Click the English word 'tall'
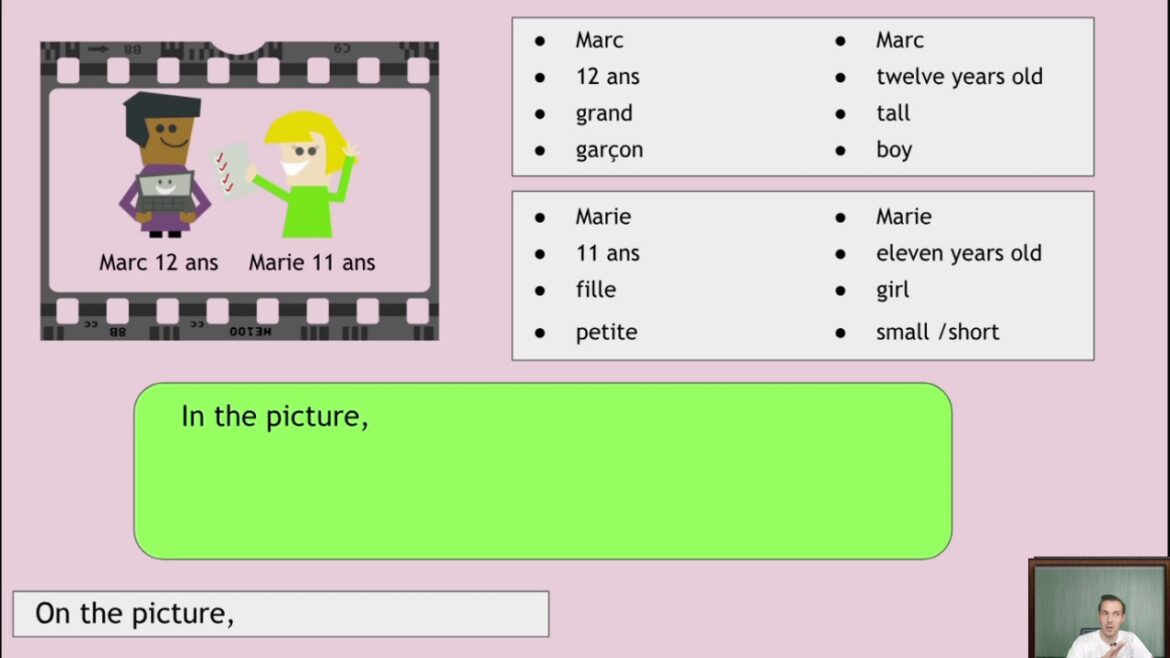Image resolution: width=1170 pixels, height=658 pixels. pyautogui.click(x=893, y=114)
